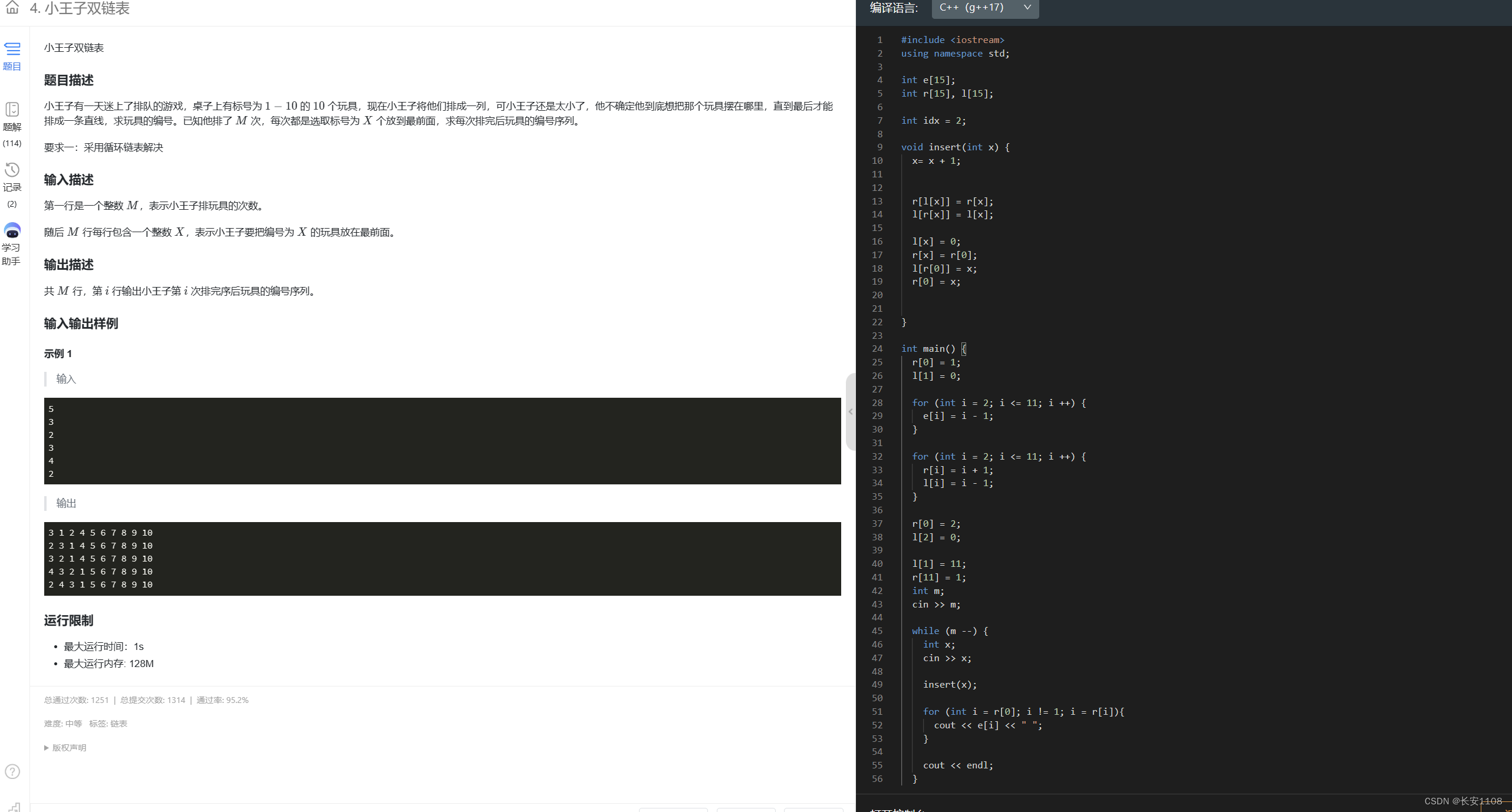The height and width of the screenshot is (812, 1512).
Task: Click the home icon in header
Action: 12,8
